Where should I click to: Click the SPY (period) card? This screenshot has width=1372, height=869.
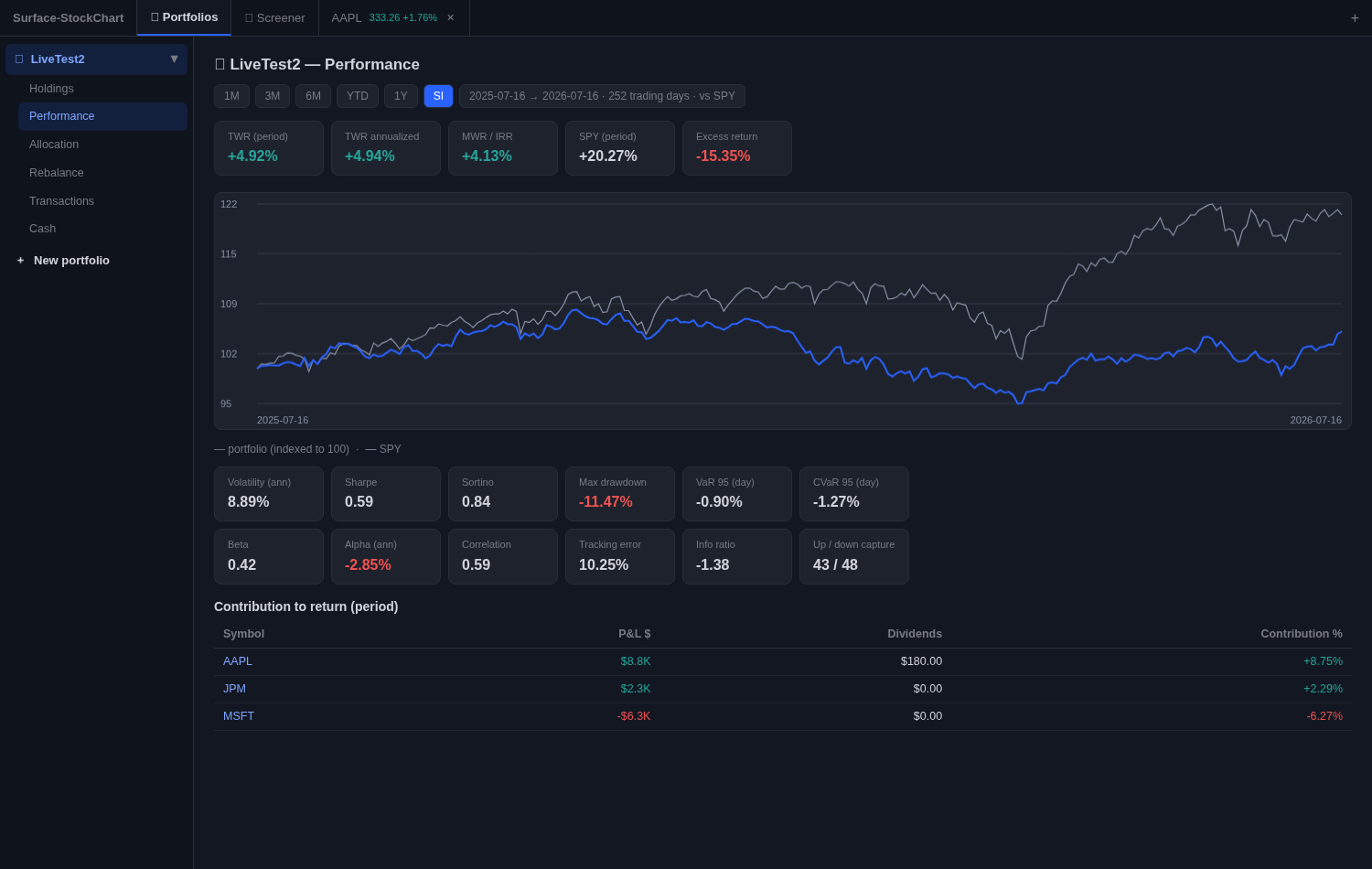620,148
